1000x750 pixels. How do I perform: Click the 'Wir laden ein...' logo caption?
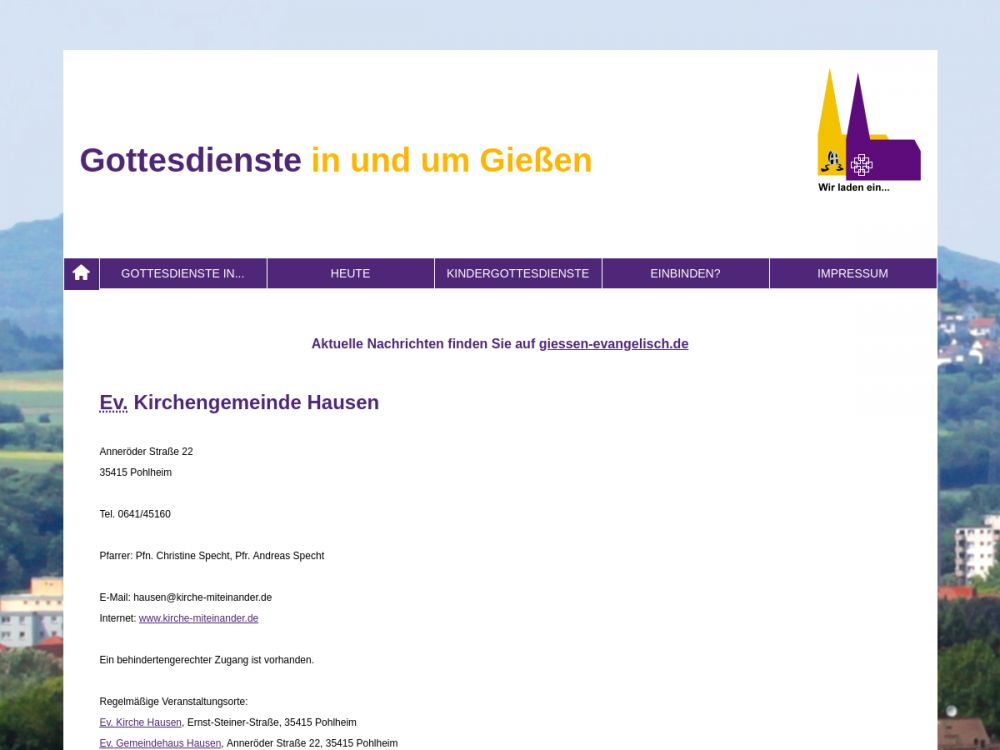pos(853,187)
